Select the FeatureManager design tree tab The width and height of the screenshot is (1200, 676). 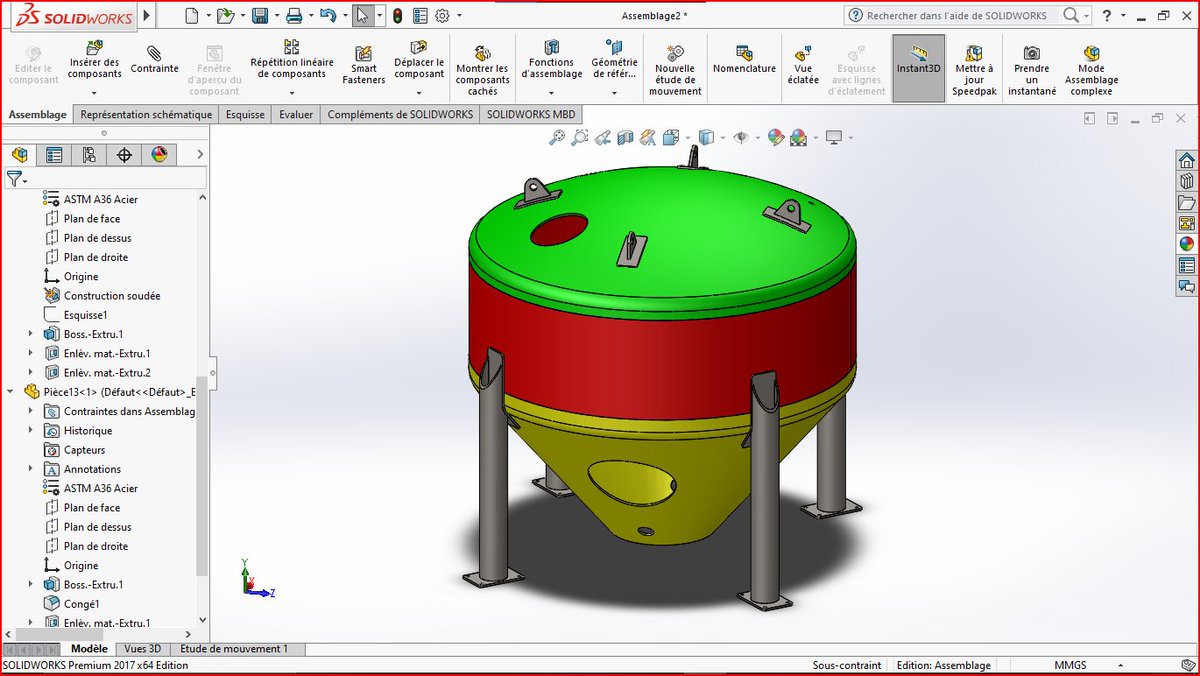click(20, 154)
